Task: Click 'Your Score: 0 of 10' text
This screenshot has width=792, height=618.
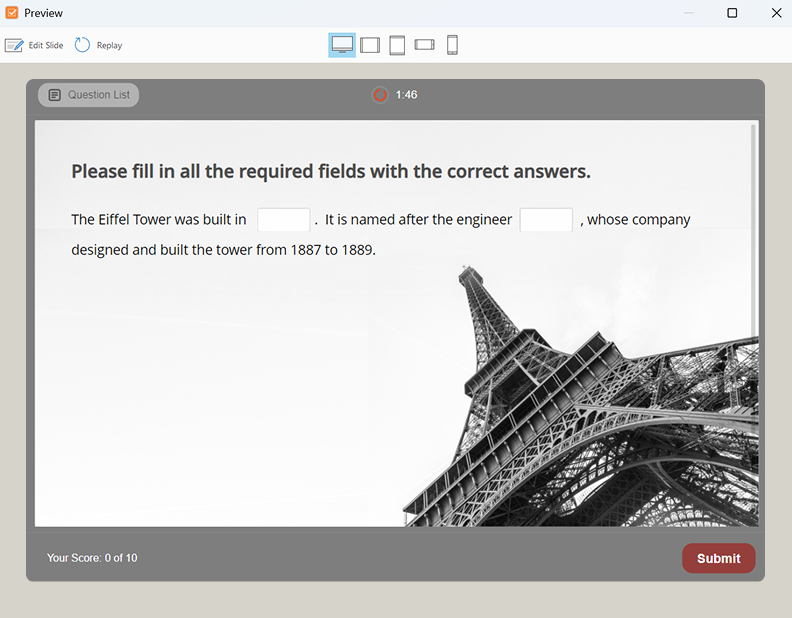Action: (x=92, y=558)
